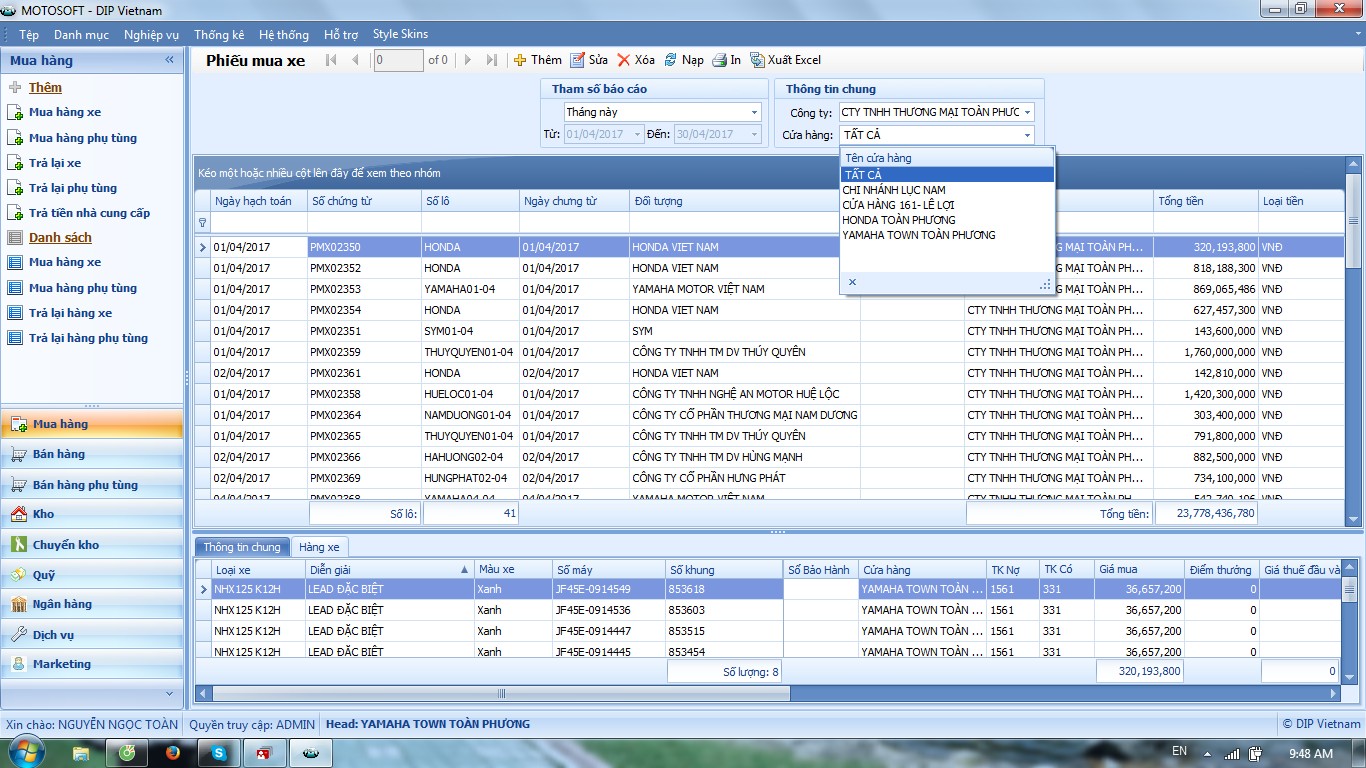This screenshot has width=1366, height=768.
Task: Click the Nạp (reload) toolbar icon
Action: (671, 60)
